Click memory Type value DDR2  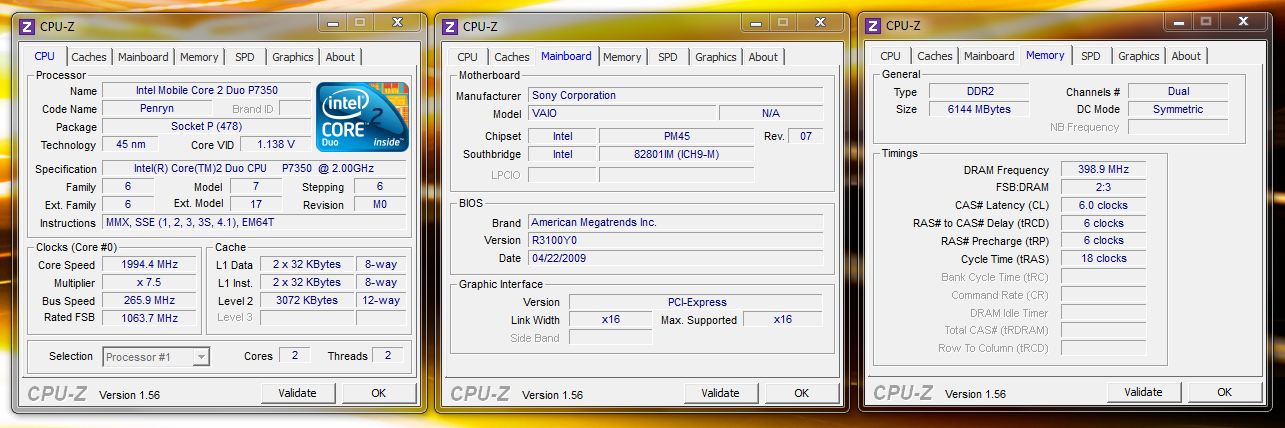[978, 91]
